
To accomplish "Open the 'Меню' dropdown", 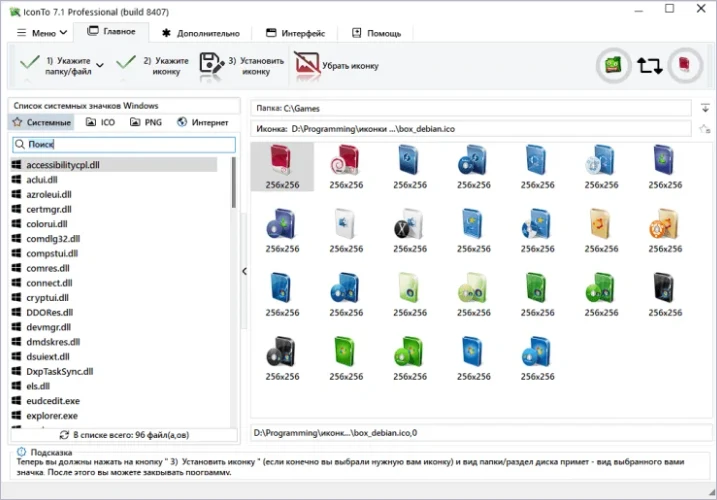I will (x=38, y=33).
